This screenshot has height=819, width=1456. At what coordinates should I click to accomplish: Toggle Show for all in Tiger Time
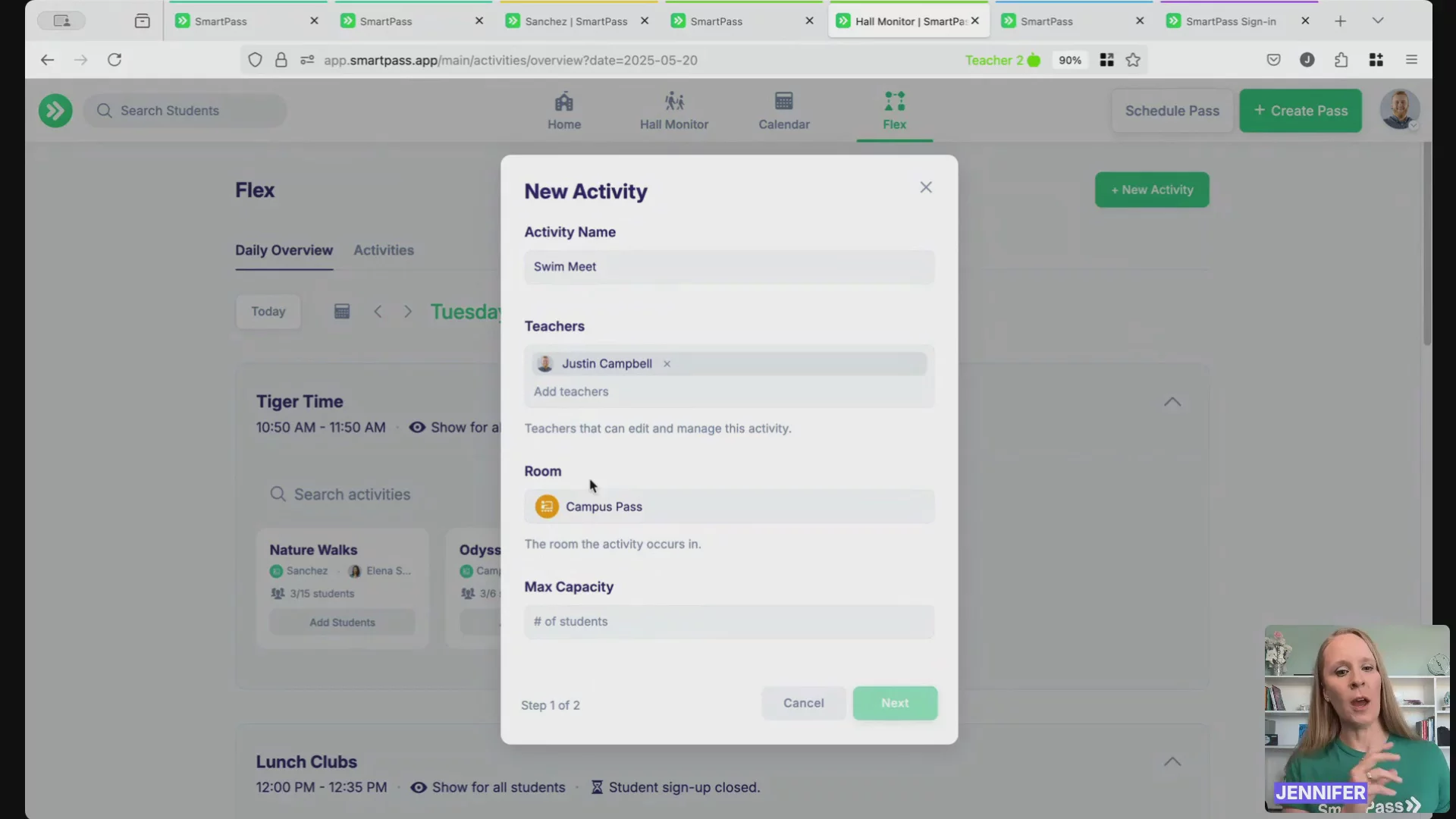[454, 428]
